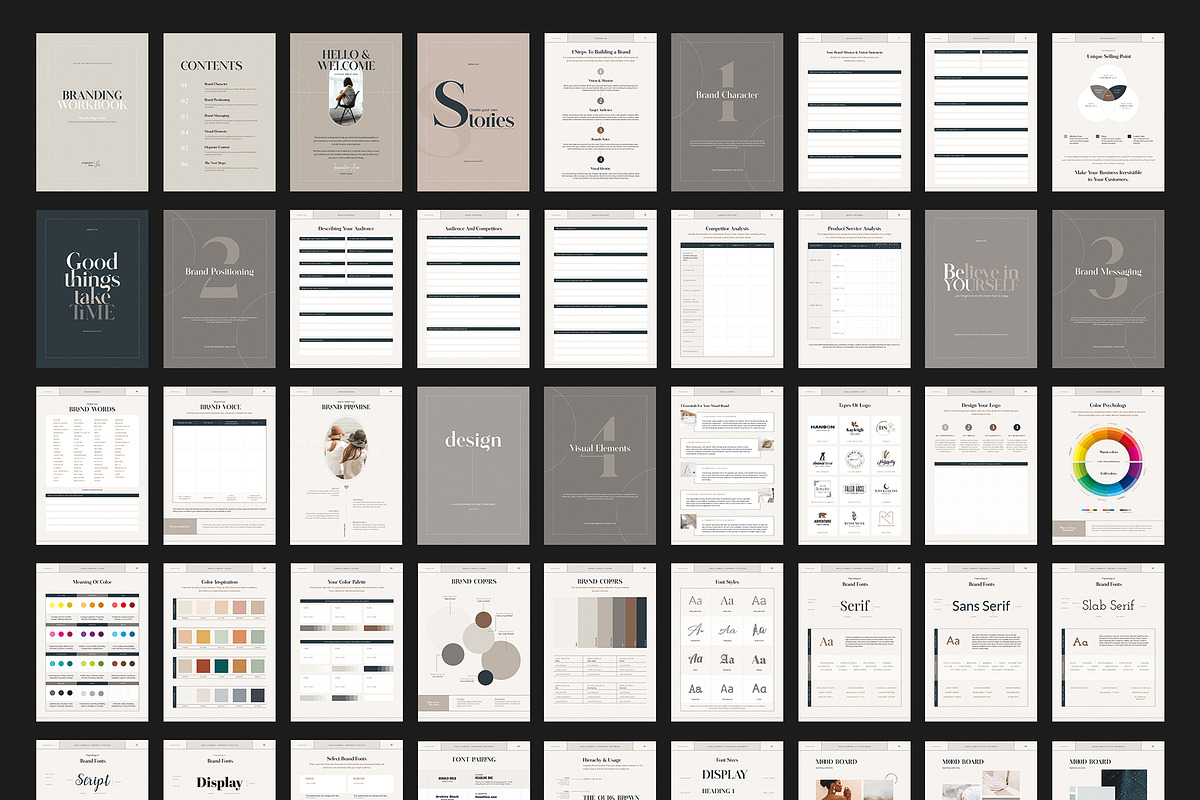1200x800 pixels.
Task: View the 'Slab Serif' brand fonts page
Action: [x=1108, y=642]
